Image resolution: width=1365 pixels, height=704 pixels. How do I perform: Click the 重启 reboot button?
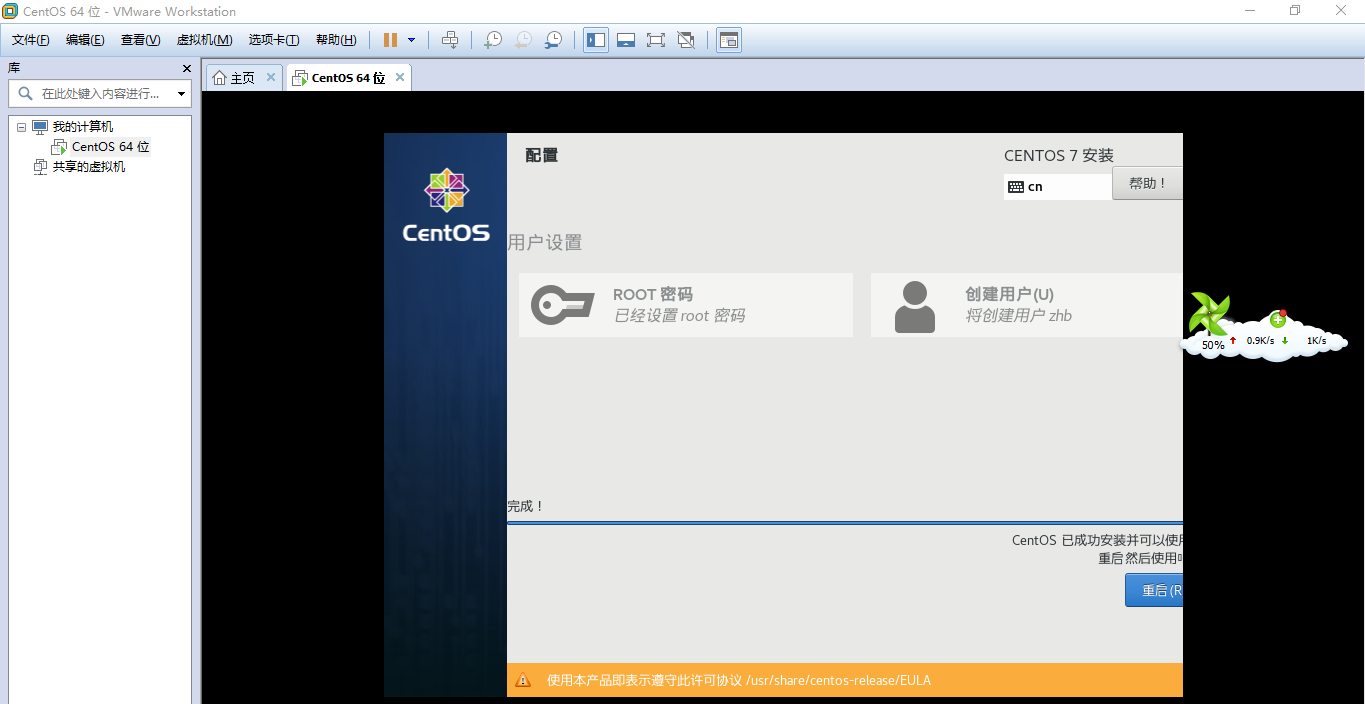click(1154, 590)
